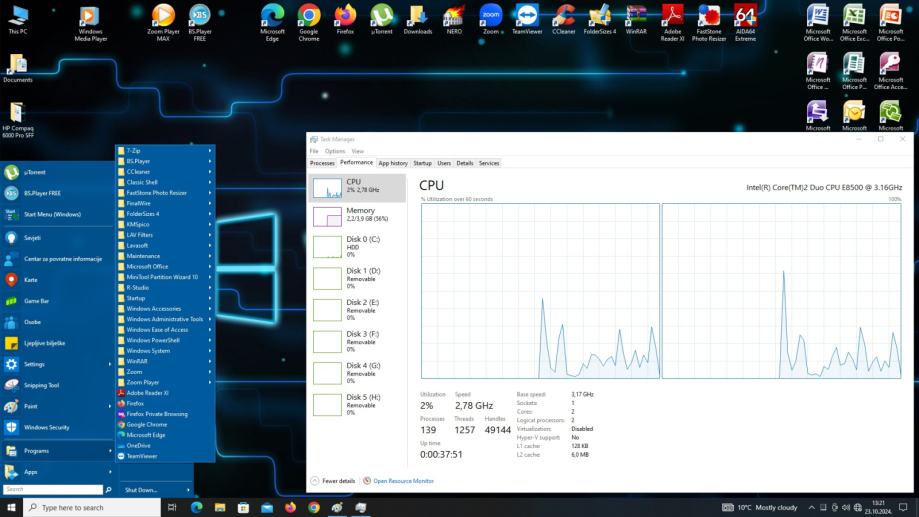This screenshot has width=919, height=517.
Task: Open Task Manager Options menu
Action: pyautogui.click(x=335, y=151)
